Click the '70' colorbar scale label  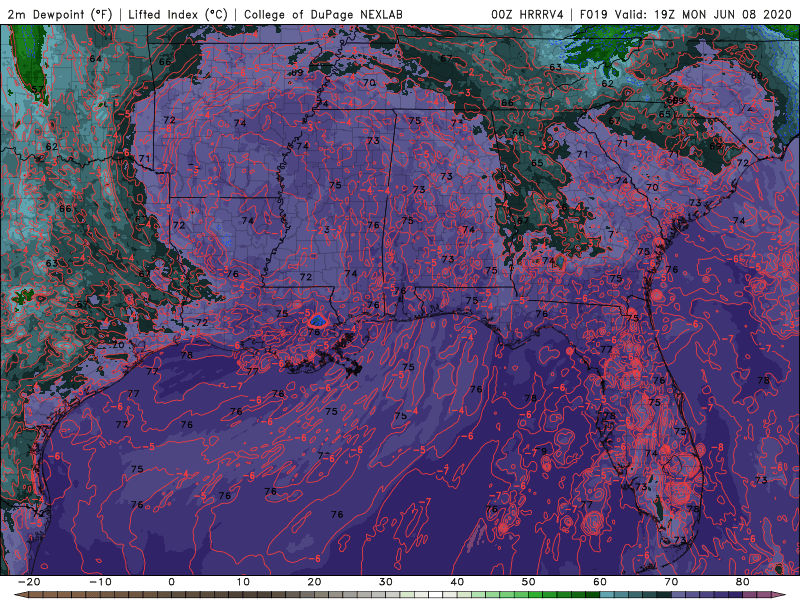(671, 582)
